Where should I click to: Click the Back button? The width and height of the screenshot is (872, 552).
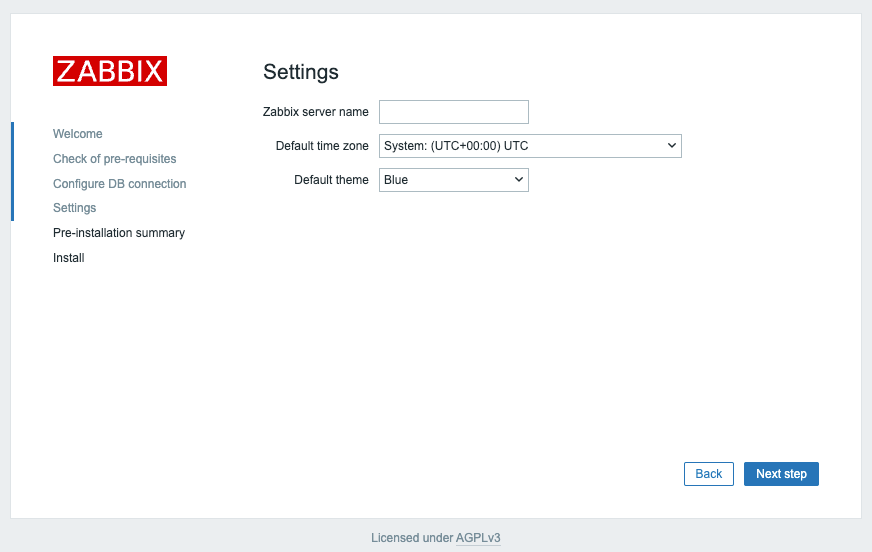pyautogui.click(x=708, y=474)
